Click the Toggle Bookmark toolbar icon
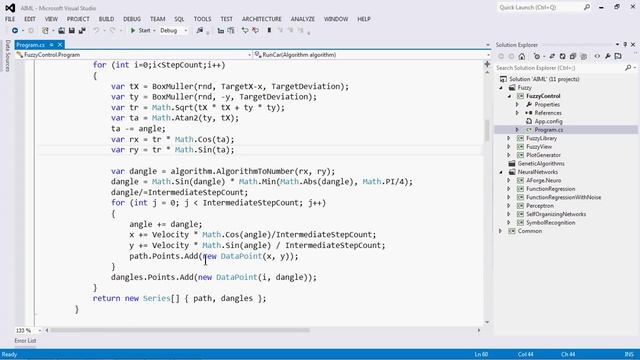 (x=269, y=31)
